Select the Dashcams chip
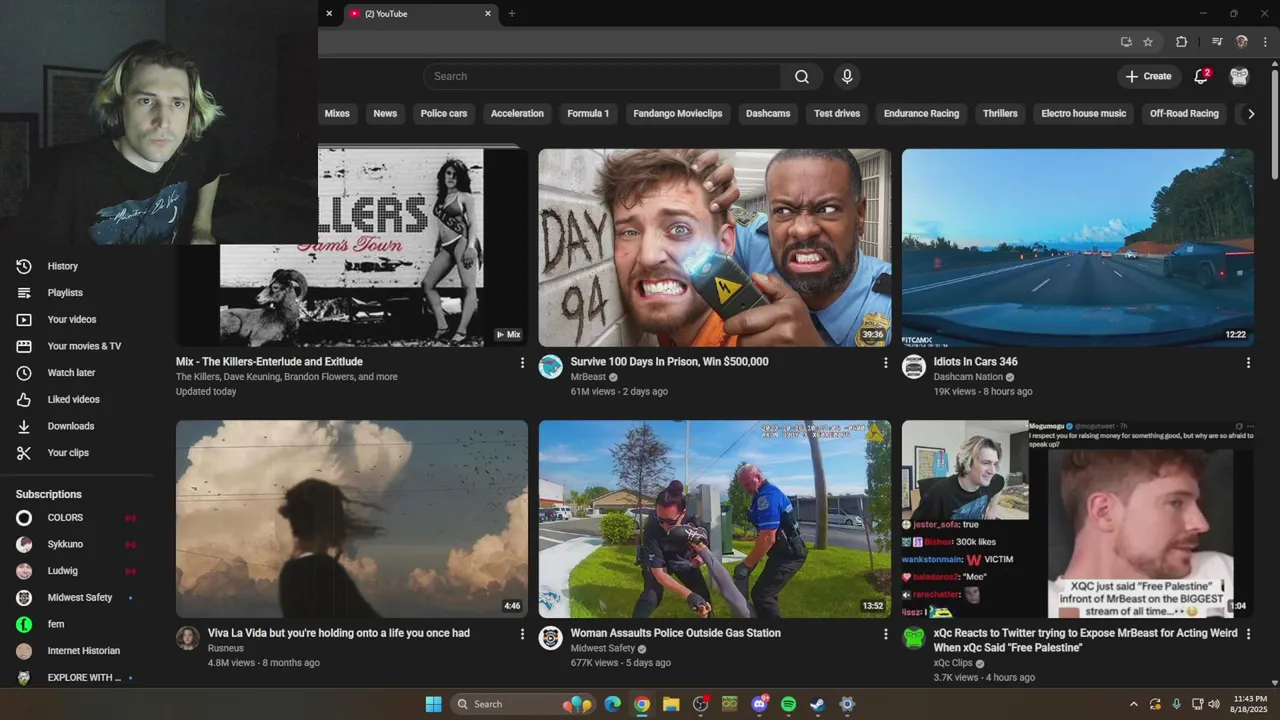The width and height of the screenshot is (1280, 720). click(768, 114)
